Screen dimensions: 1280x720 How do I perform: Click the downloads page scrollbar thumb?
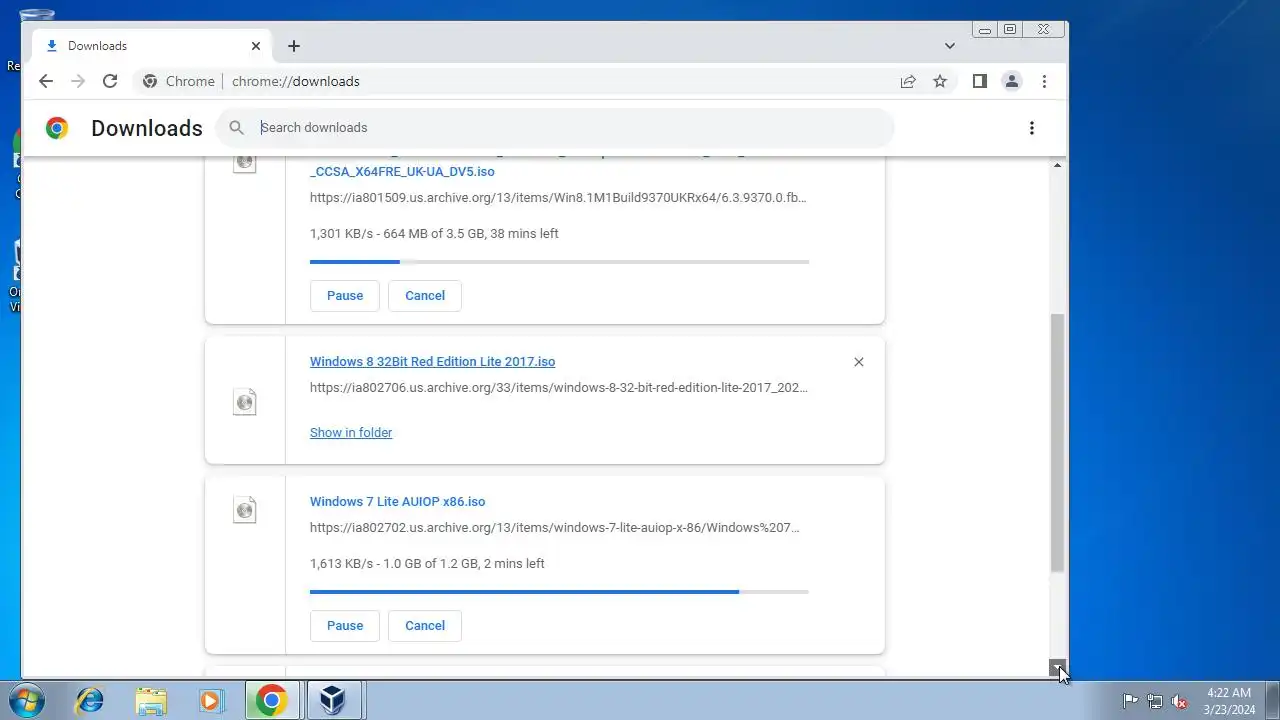tap(1057, 443)
